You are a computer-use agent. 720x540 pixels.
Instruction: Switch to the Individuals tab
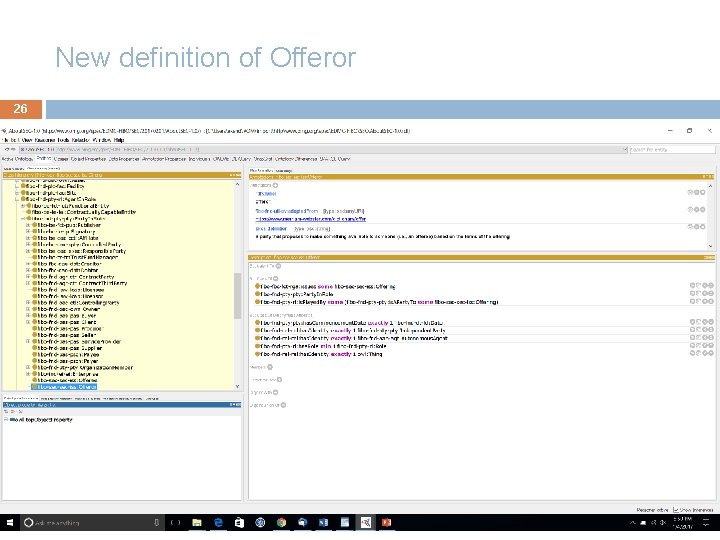click(x=199, y=159)
